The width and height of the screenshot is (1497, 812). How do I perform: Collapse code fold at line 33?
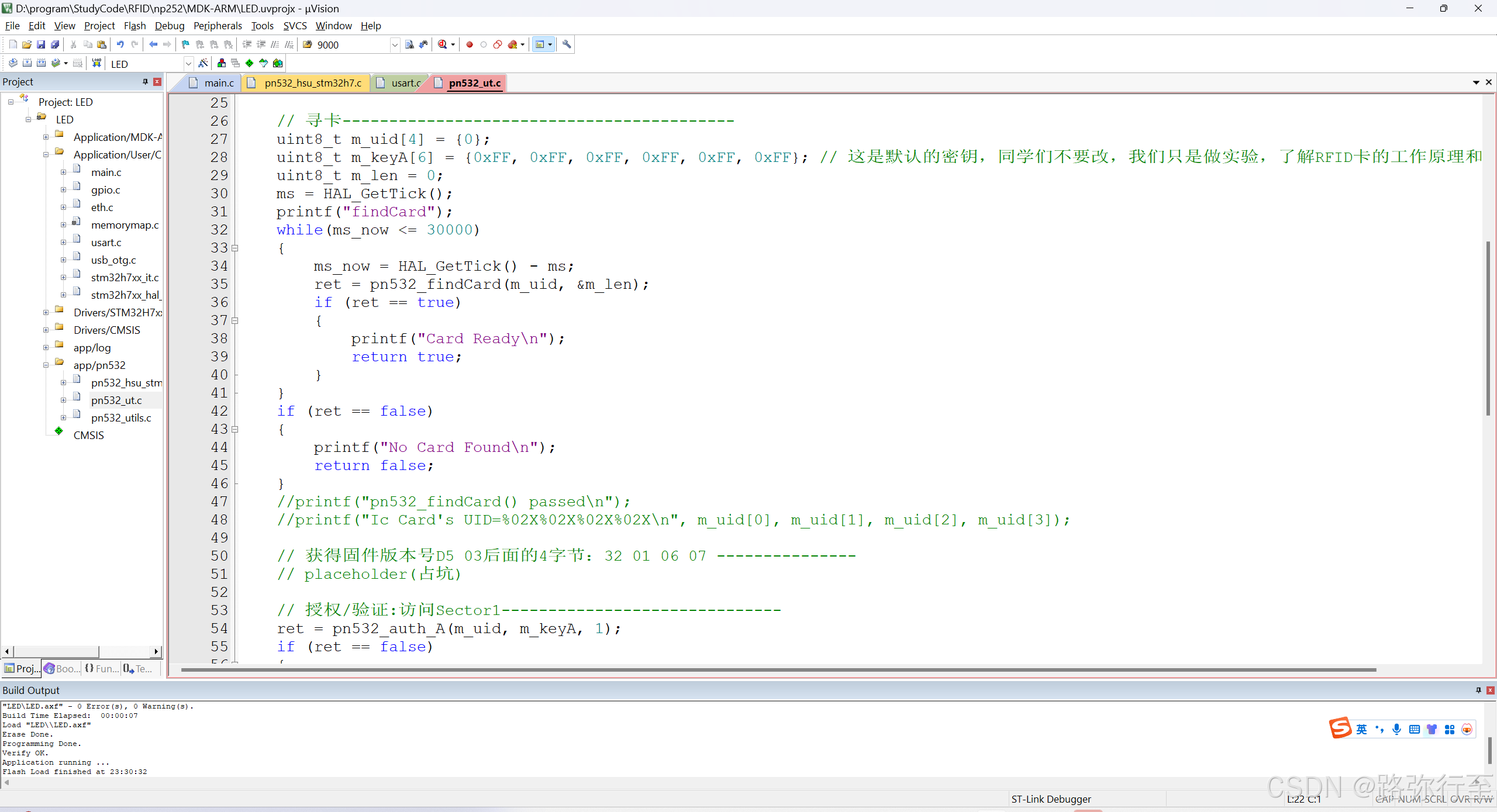pyautogui.click(x=235, y=248)
